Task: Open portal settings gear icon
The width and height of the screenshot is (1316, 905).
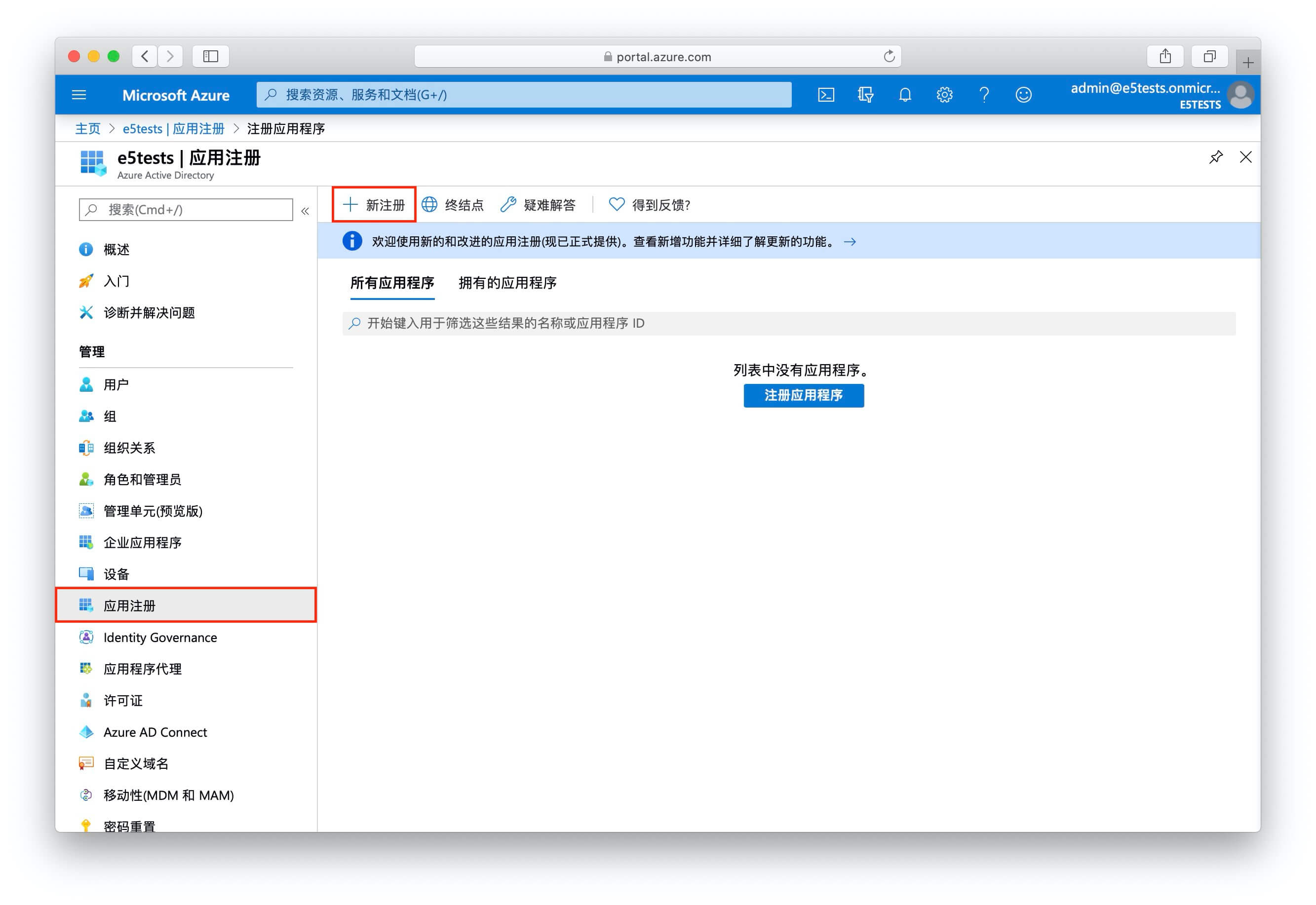Action: click(x=944, y=95)
